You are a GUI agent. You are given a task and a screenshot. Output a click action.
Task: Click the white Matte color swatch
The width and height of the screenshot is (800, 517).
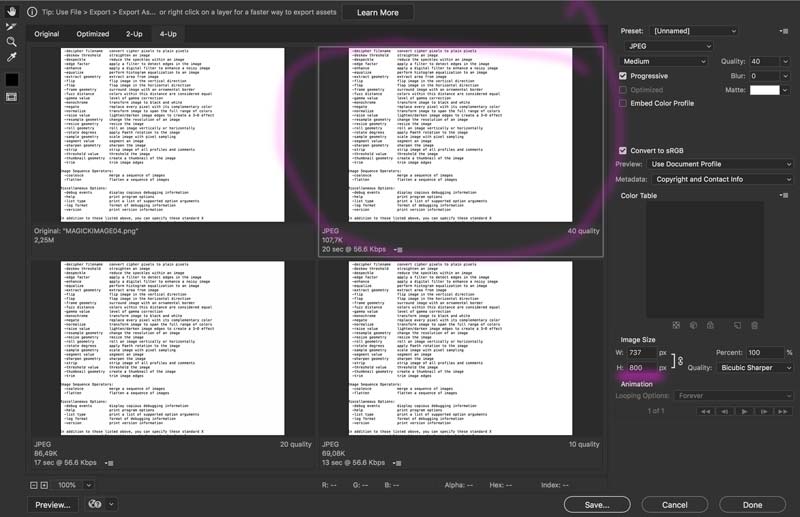pyautogui.click(x=764, y=90)
